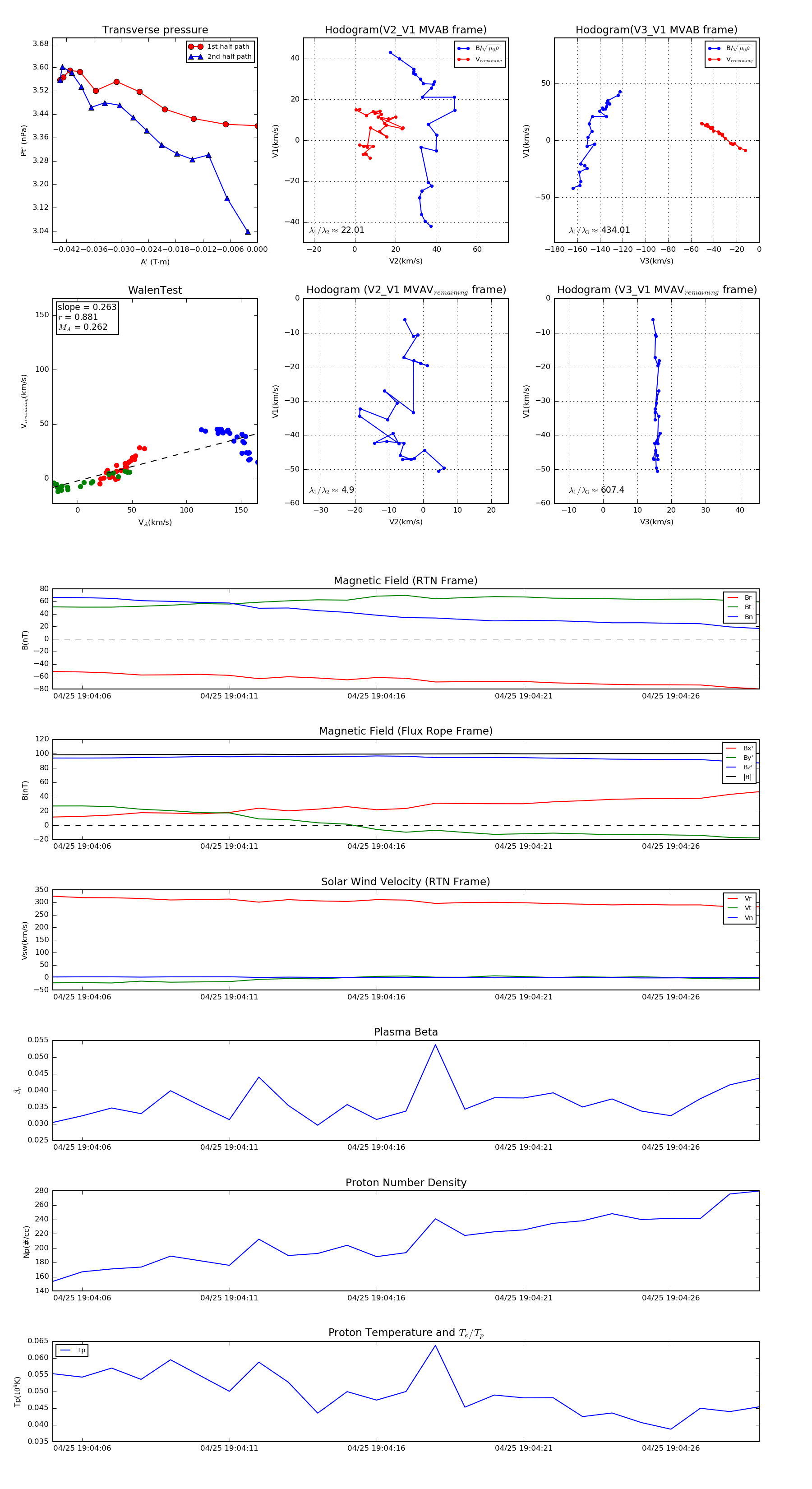This screenshot has width=812, height=1489.
Task: Click the eigenvalue ratio text "607.4"
Action: coord(613,490)
